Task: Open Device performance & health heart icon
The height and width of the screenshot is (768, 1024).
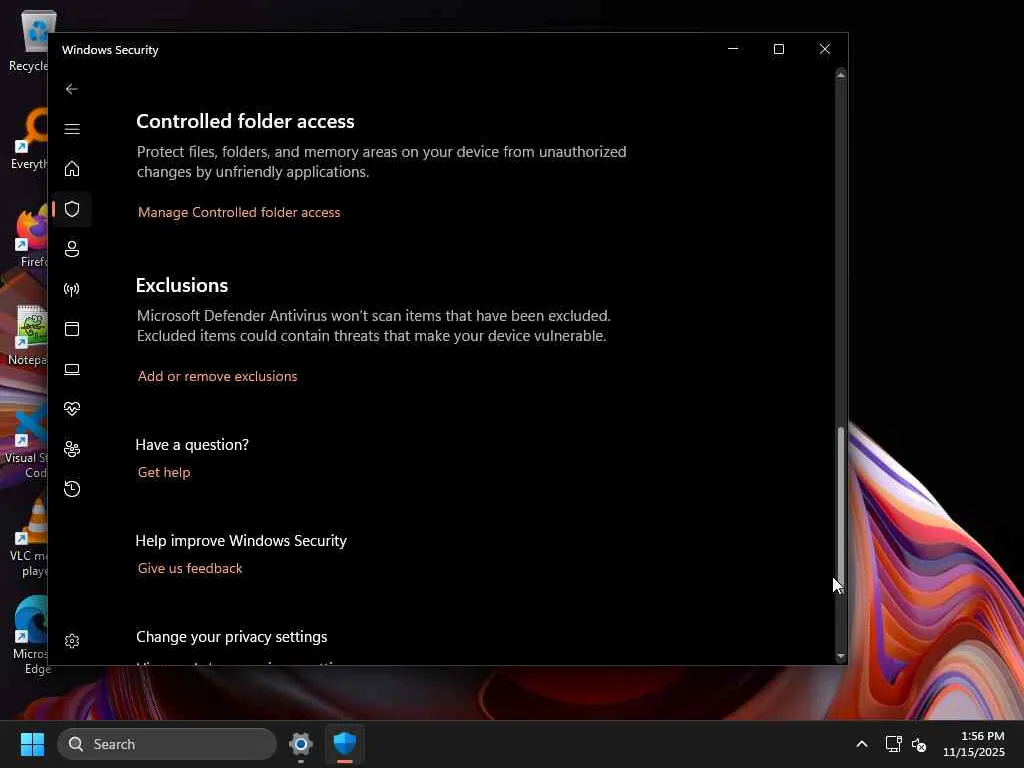Action: (x=72, y=409)
